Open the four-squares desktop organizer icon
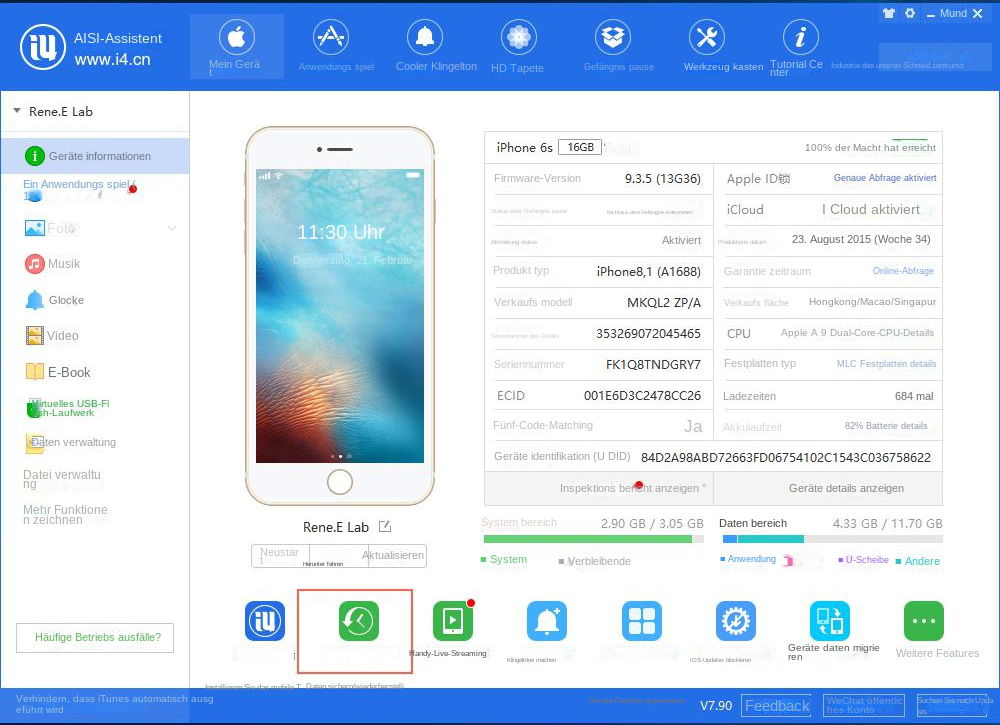 [x=642, y=620]
